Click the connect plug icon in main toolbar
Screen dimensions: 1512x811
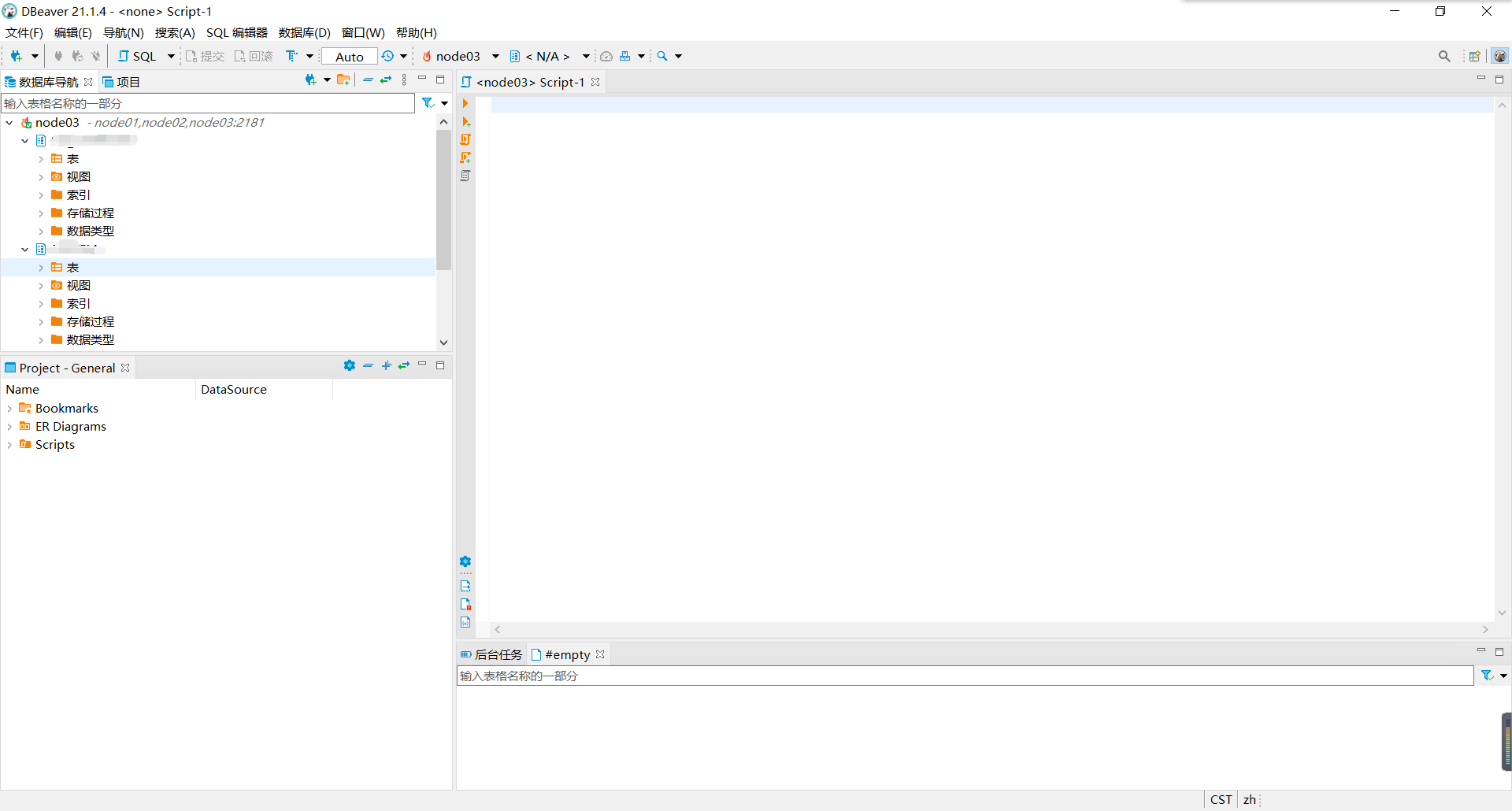coord(58,56)
